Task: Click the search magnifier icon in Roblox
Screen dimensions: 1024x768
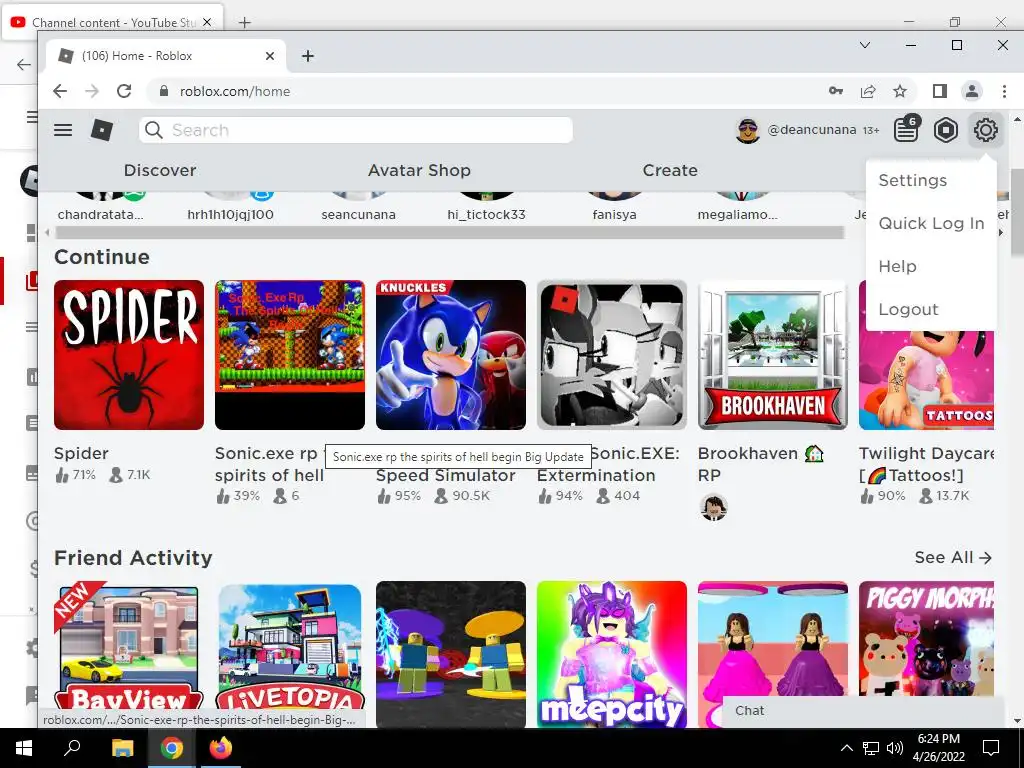Action: tap(153, 130)
